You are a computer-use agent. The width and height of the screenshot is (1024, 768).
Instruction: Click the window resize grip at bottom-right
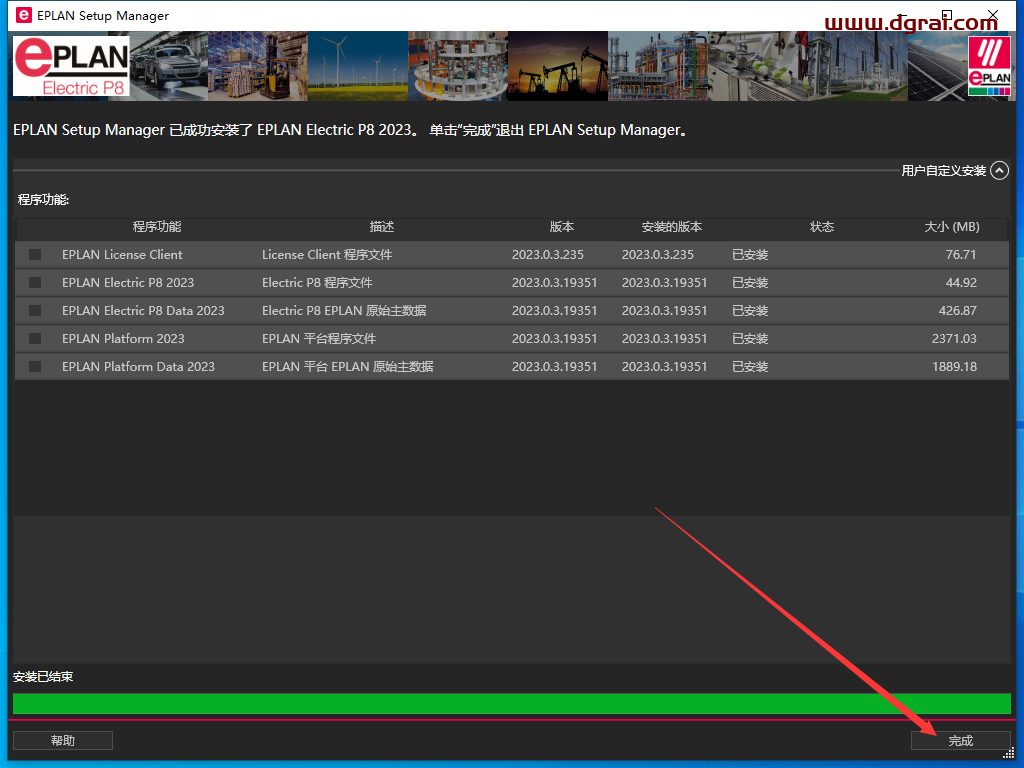tap(1009, 753)
